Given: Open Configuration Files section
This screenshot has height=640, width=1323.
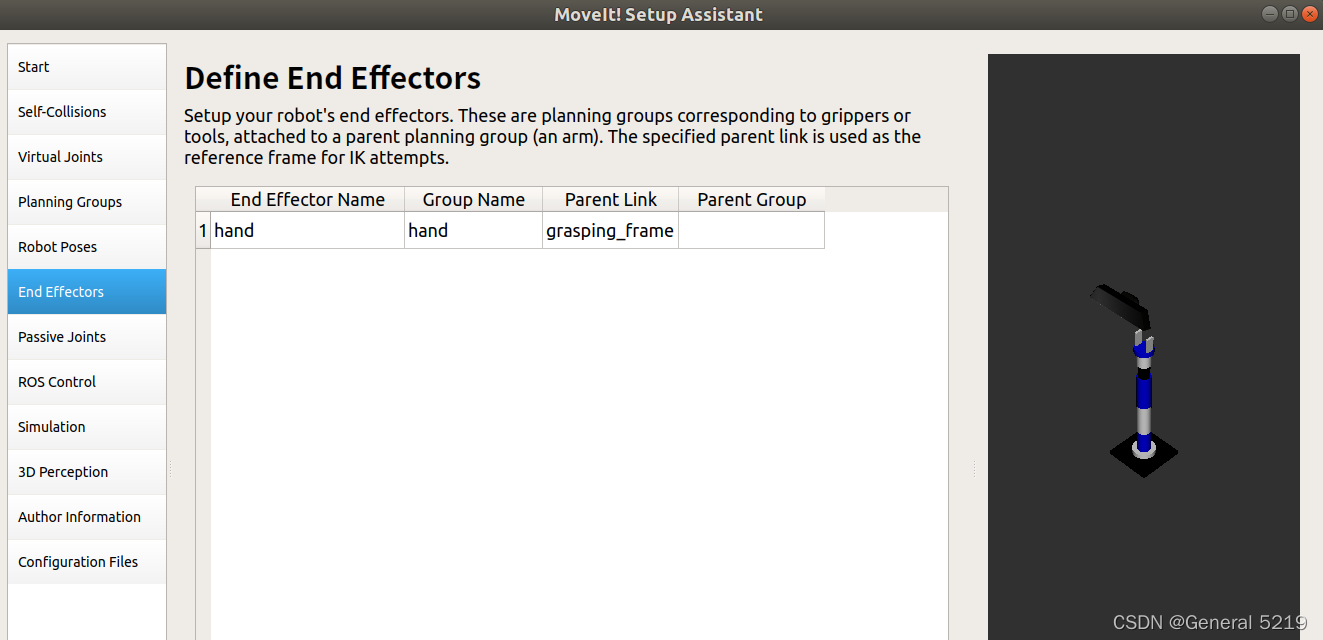Looking at the screenshot, I should pos(87,562).
